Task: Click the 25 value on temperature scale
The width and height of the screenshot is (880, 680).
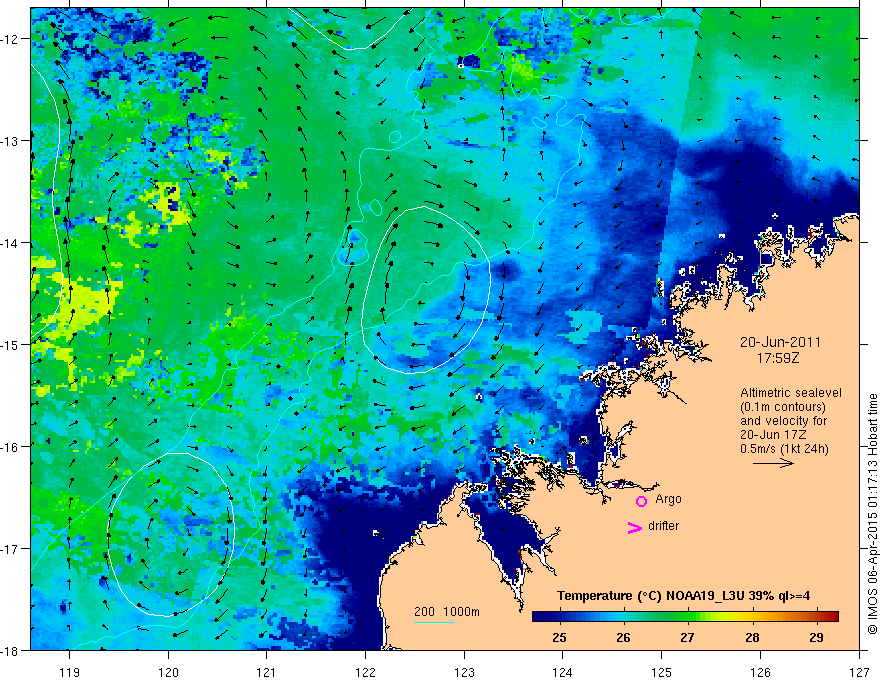Action: pos(559,638)
